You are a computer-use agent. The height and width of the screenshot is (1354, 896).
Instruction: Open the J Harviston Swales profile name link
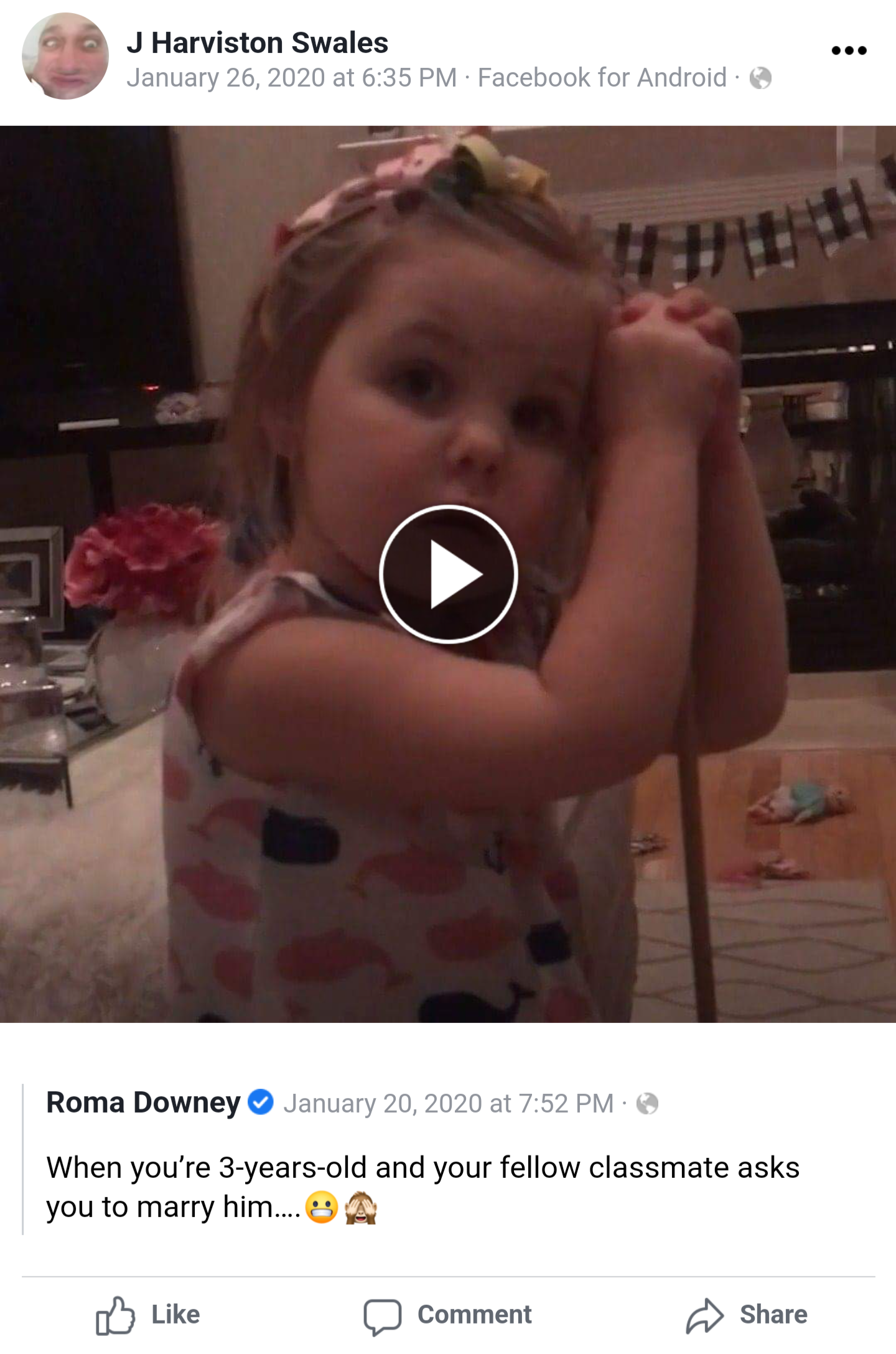point(258,42)
